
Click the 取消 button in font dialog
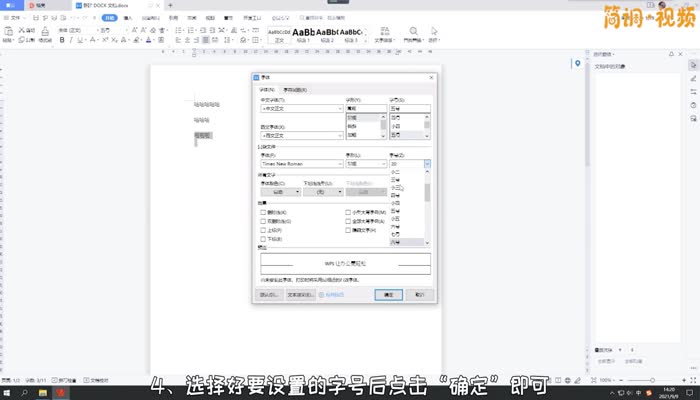pos(420,295)
